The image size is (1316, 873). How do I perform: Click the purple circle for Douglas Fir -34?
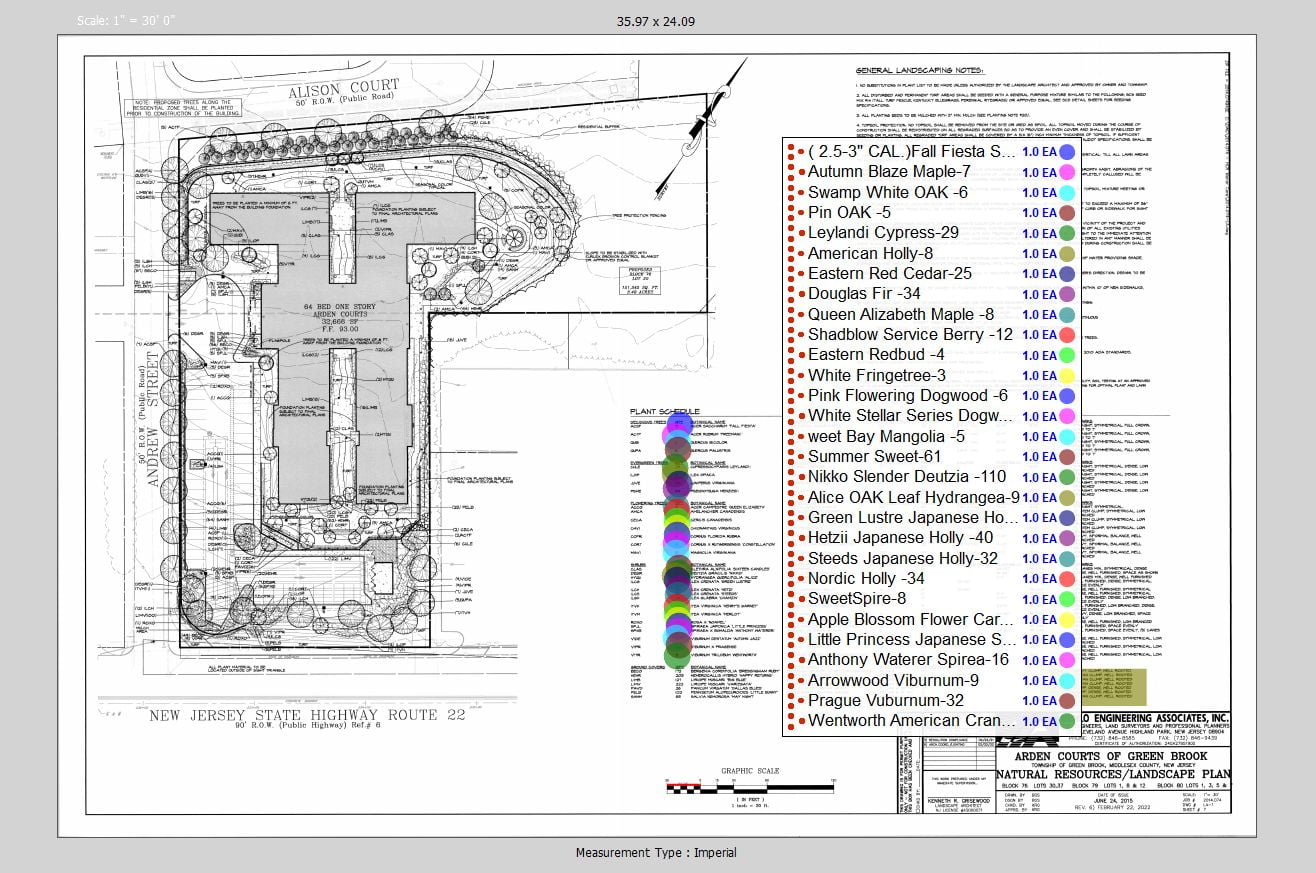pos(1067,294)
